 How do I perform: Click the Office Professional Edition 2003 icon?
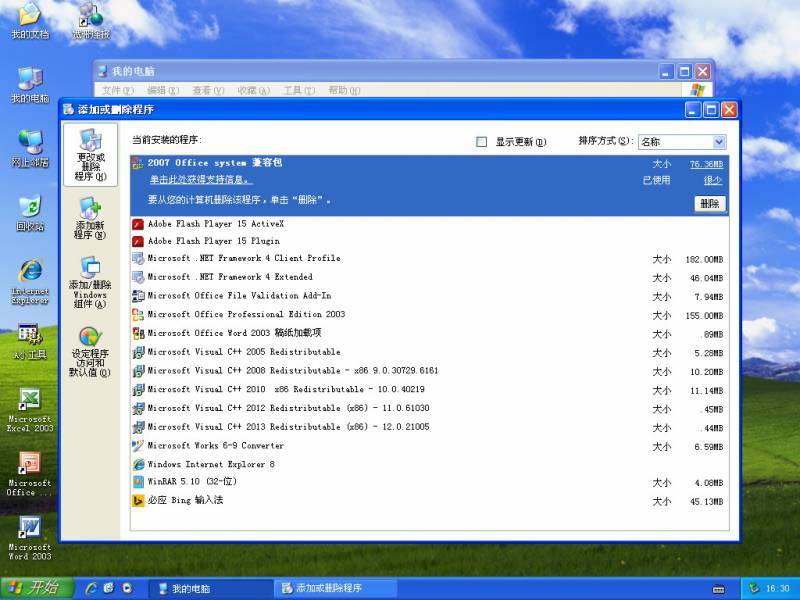(x=138, y=315)
